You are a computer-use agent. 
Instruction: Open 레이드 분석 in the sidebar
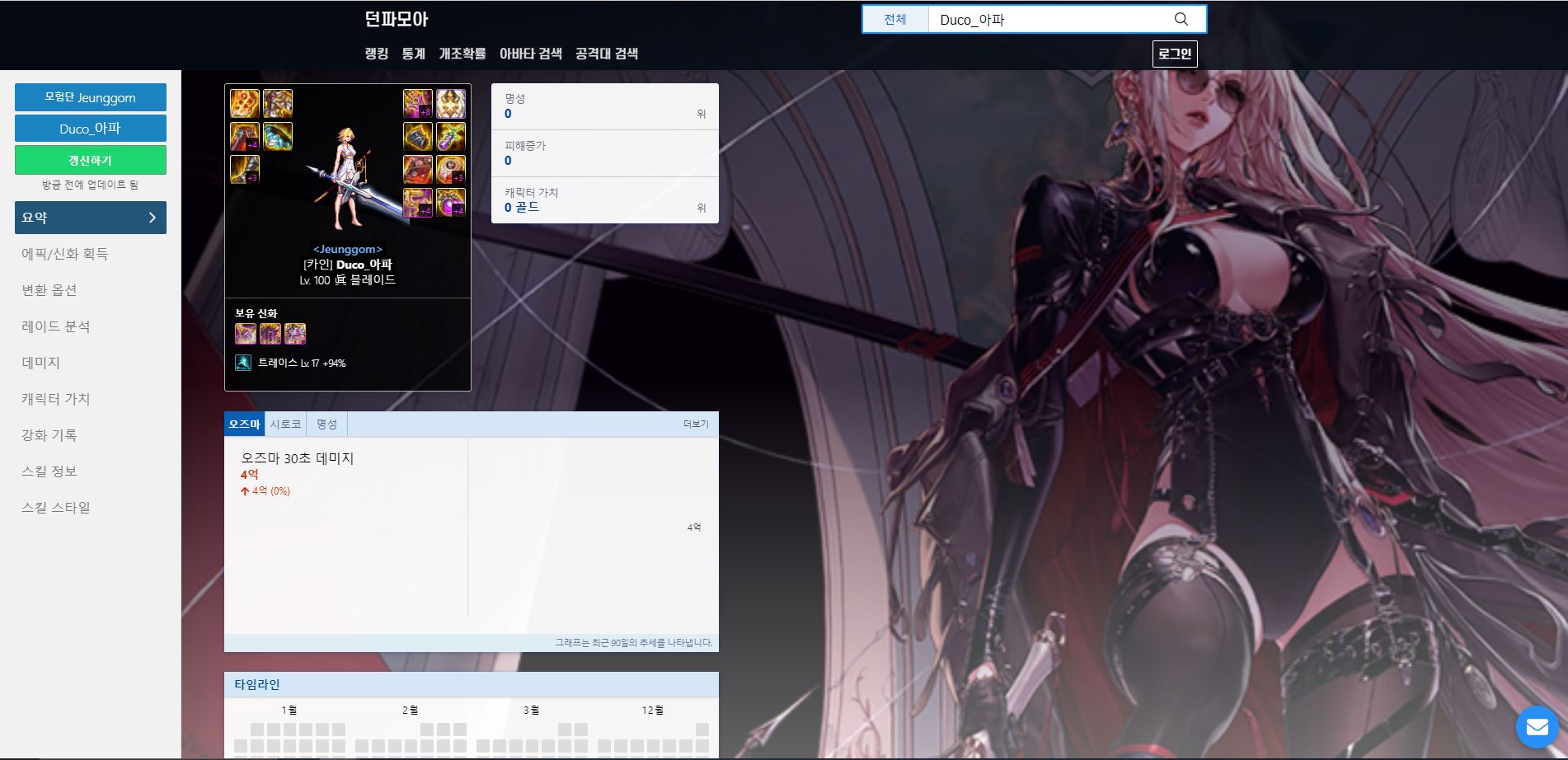click(x=56, y=326)
